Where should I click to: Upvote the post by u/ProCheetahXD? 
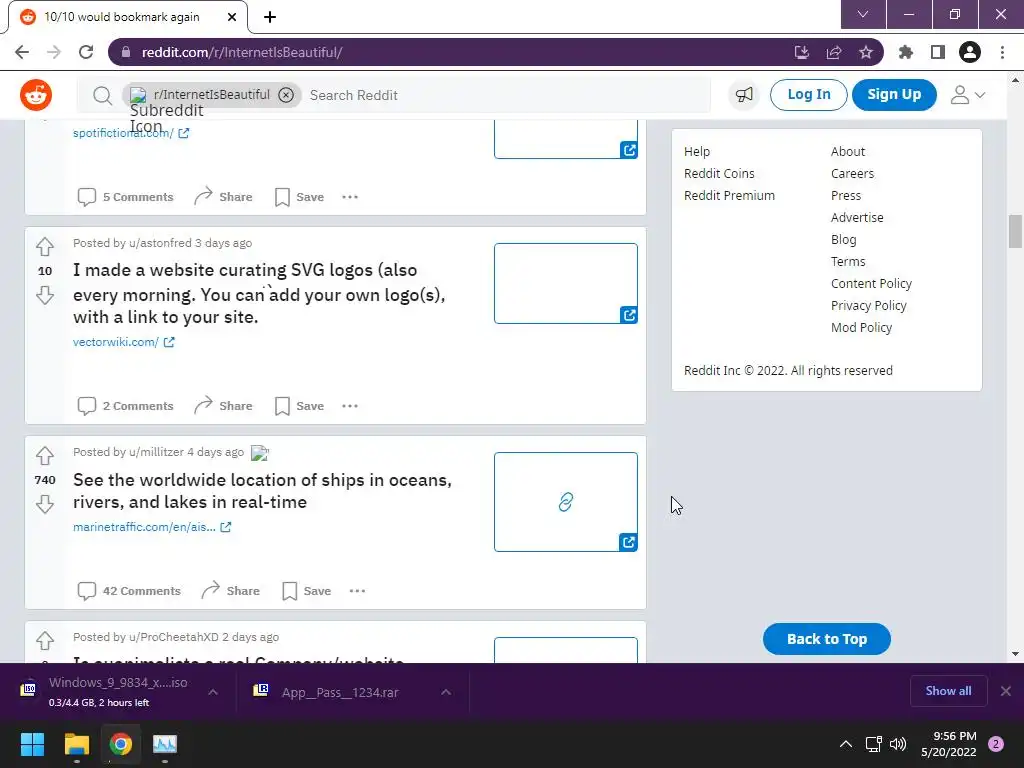click(44, 641)
